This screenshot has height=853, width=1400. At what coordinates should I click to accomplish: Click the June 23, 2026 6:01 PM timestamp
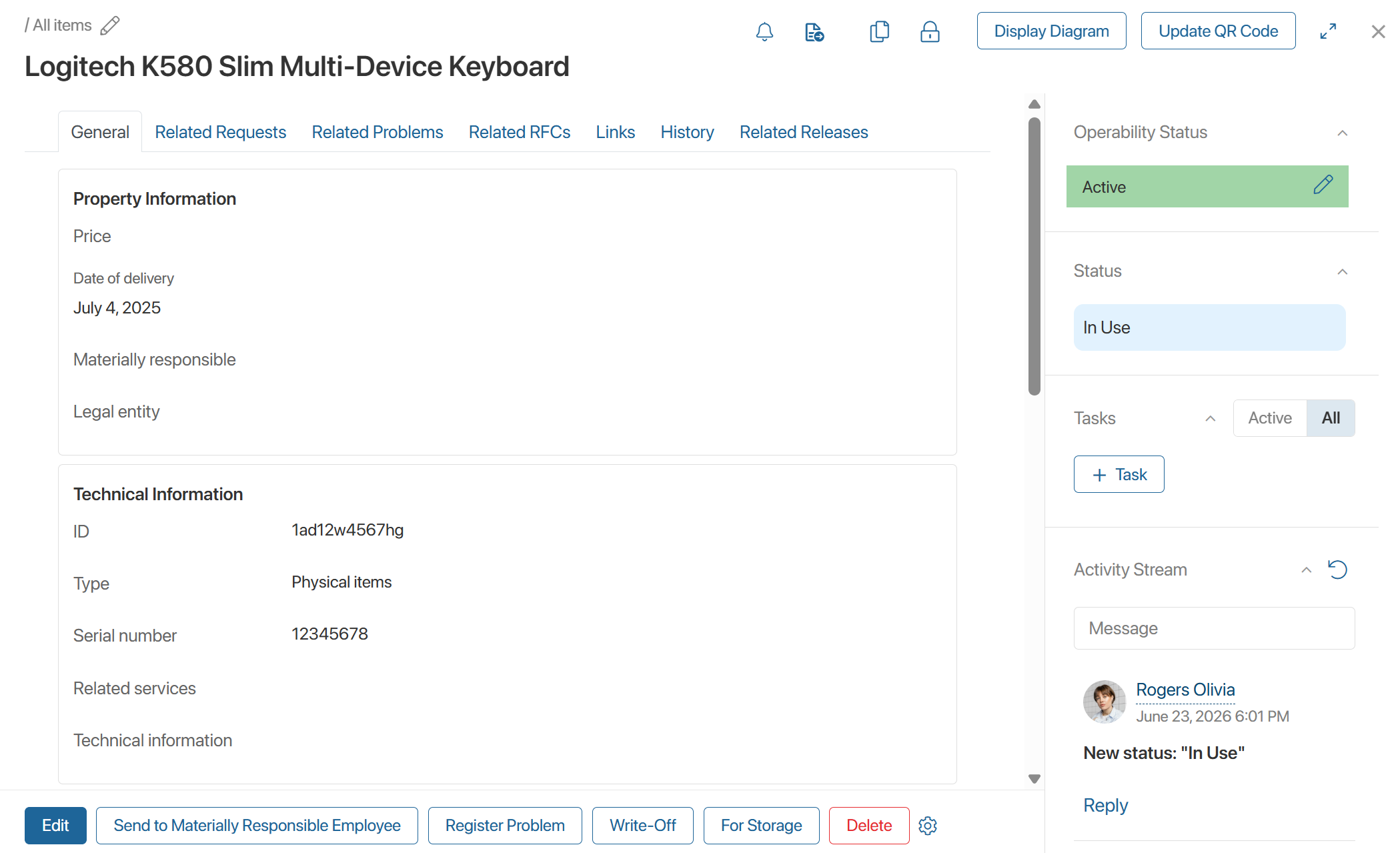(x=1213, y=716)
